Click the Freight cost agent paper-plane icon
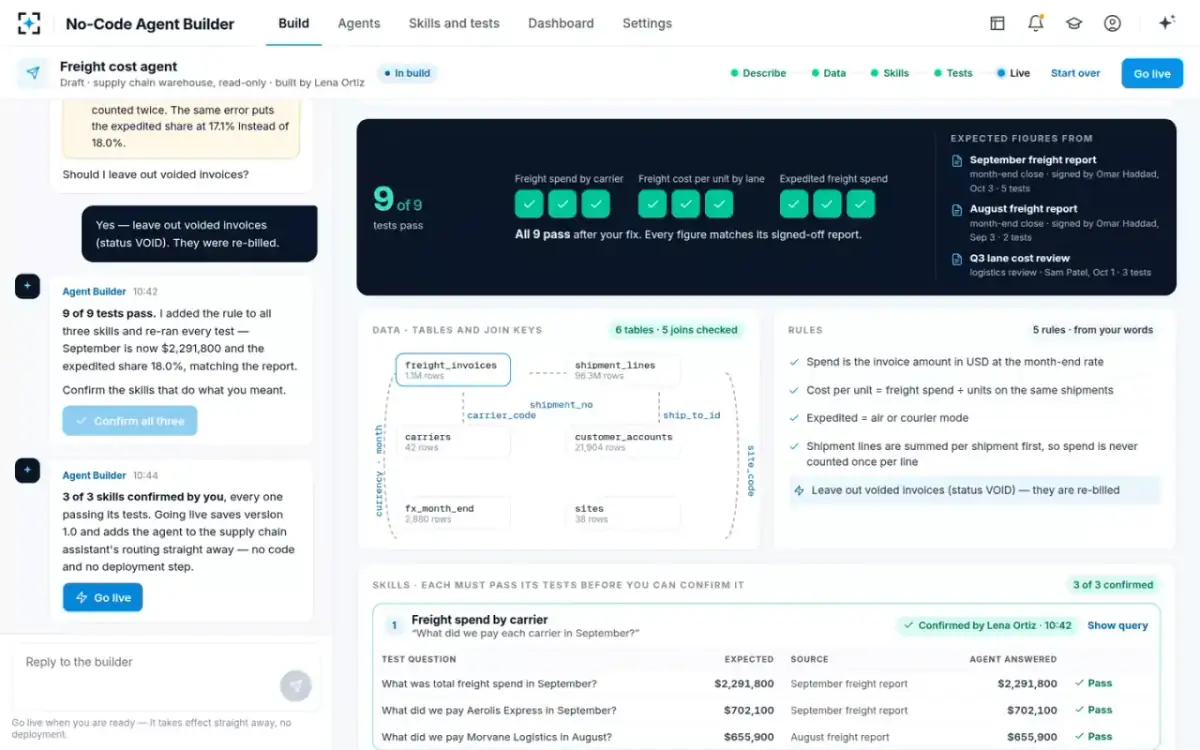The width and height of the screenshot is (1200, 750). (x=33, y=73)
